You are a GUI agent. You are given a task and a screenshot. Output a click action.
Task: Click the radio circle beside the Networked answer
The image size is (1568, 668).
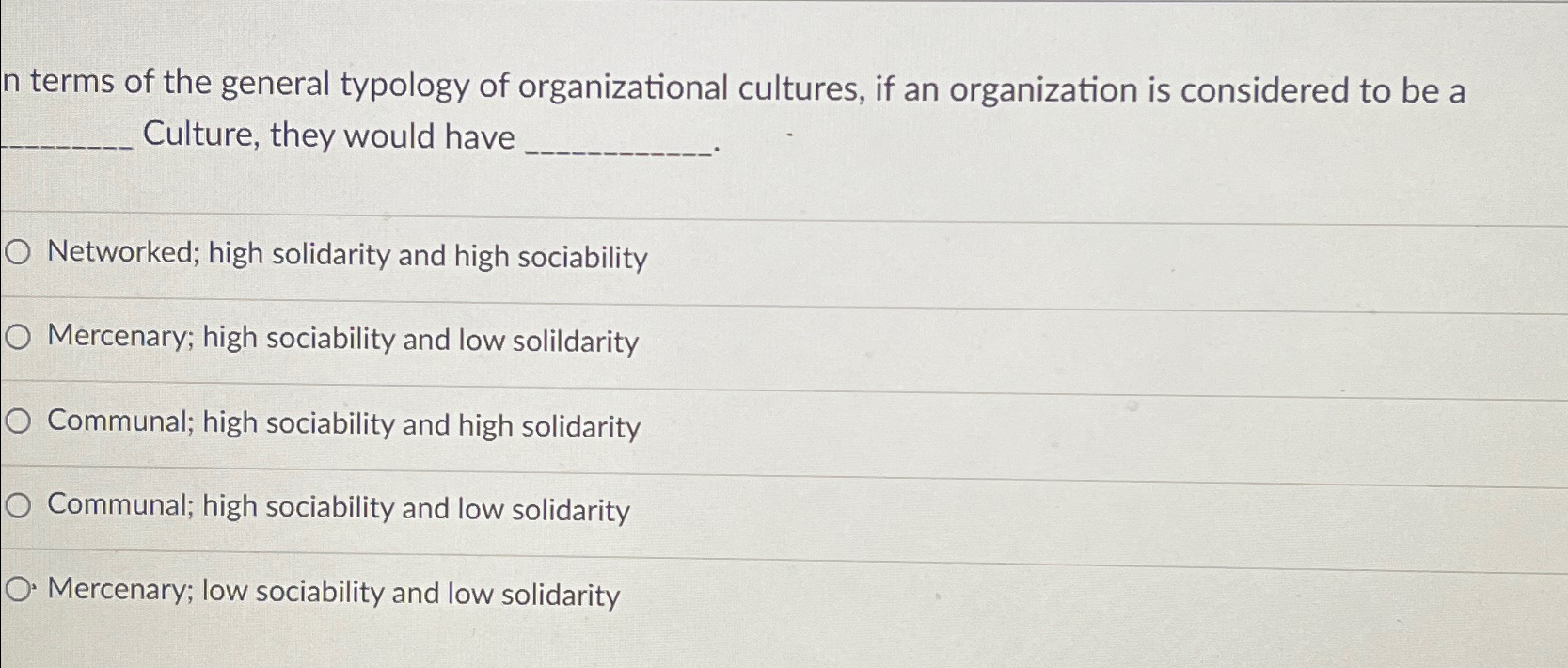tap(17, 252)
